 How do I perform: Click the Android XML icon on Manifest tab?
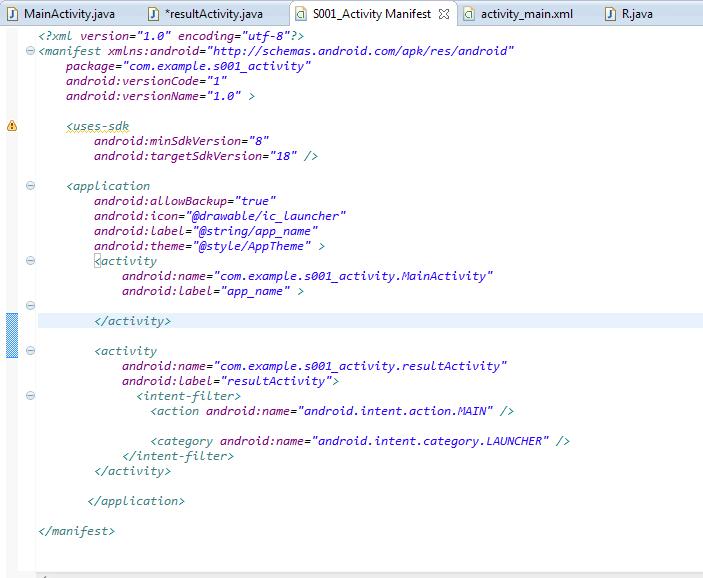[x=301, y=14]
